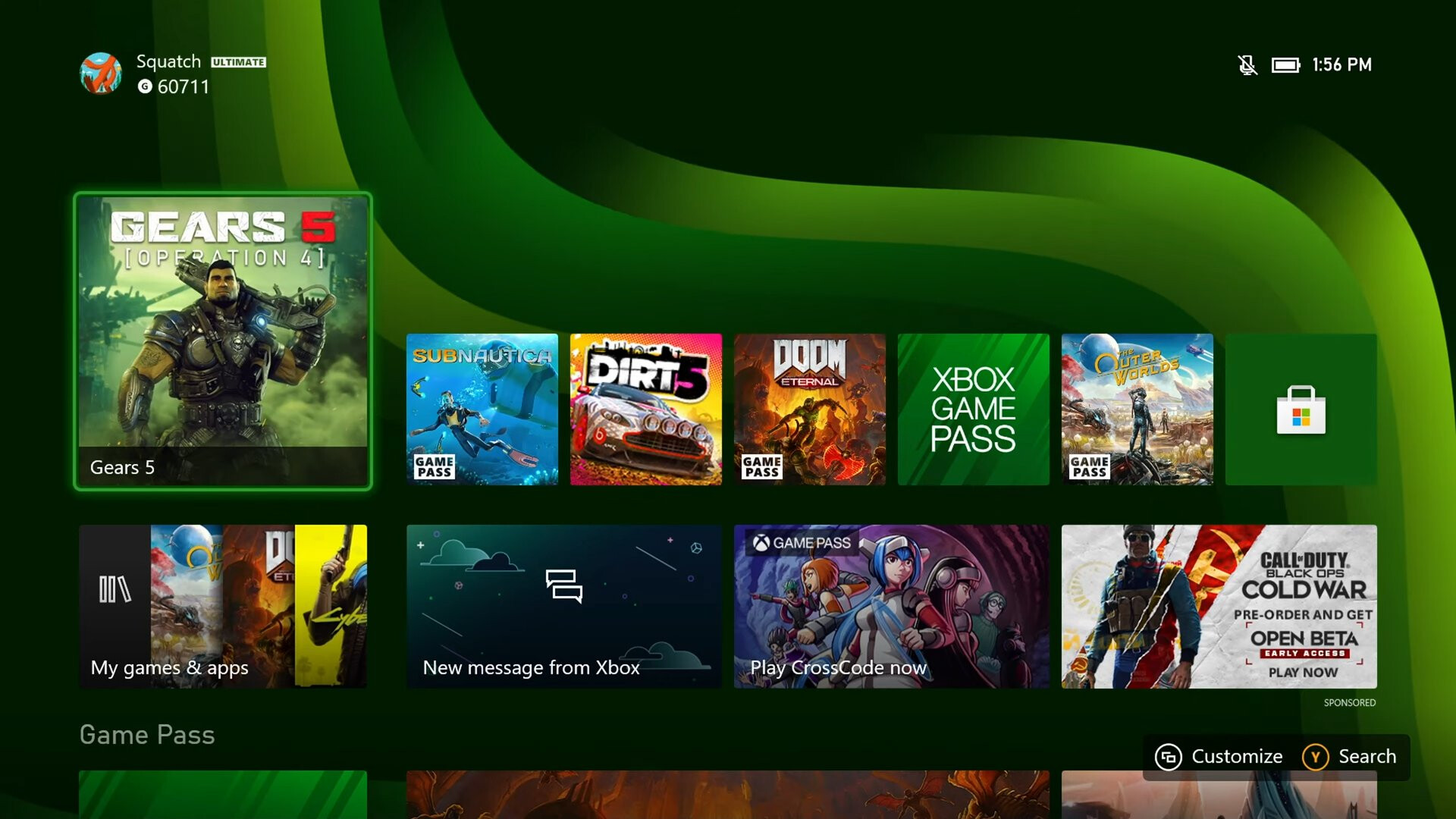Click the Gamerscore G icon
The height and width of the screenshot is (819, 1456).
(x=145, y=86)
